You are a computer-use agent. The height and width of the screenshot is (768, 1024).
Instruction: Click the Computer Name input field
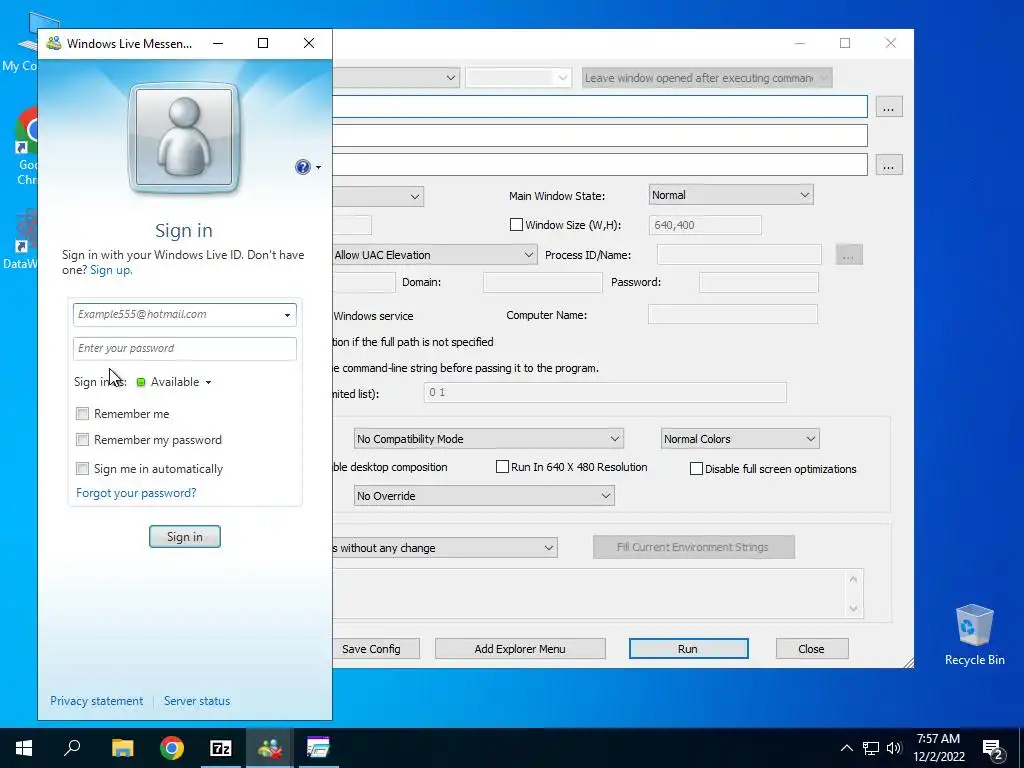[x=732, y=314]
